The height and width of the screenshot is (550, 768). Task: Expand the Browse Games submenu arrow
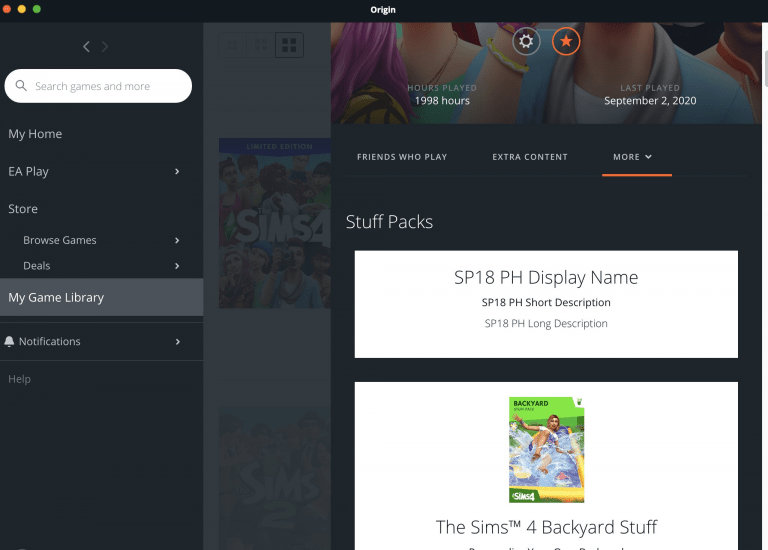177,240
